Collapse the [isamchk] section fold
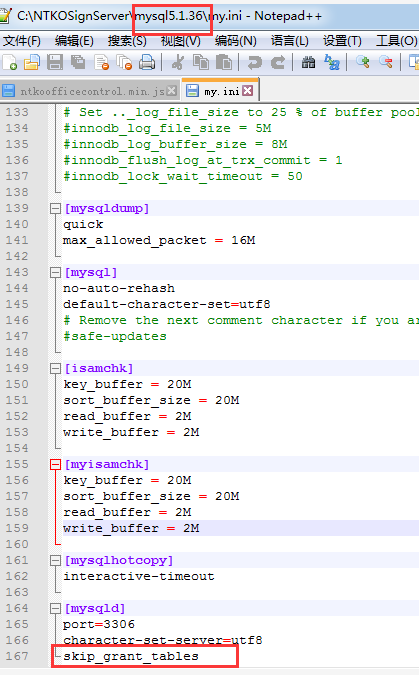Viewport: 419px width, 675px height. [x=55, y=368]
